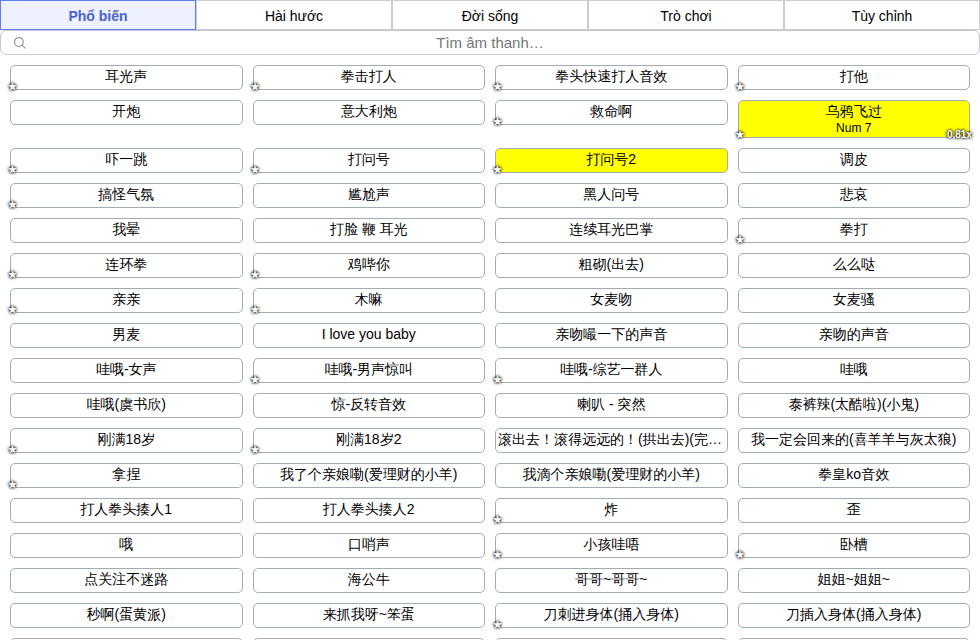980x640 pixels.
Task: Open the Hài hước tab
Action: [x=294, y=16]
